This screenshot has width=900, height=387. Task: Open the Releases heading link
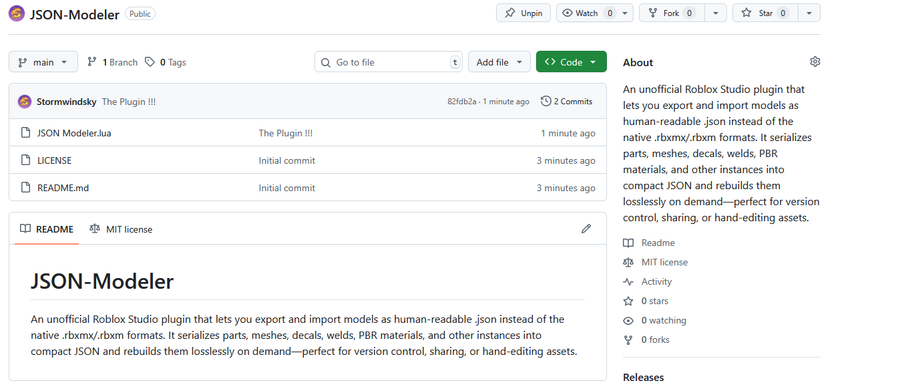[643, 377]
